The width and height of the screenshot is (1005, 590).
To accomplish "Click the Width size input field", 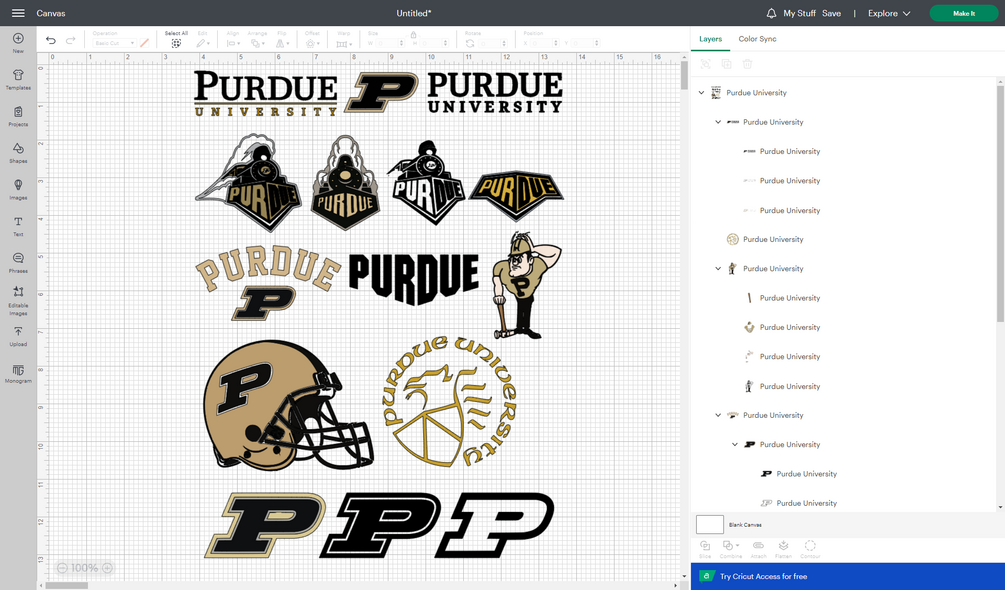I will click(x=390, y=44).
